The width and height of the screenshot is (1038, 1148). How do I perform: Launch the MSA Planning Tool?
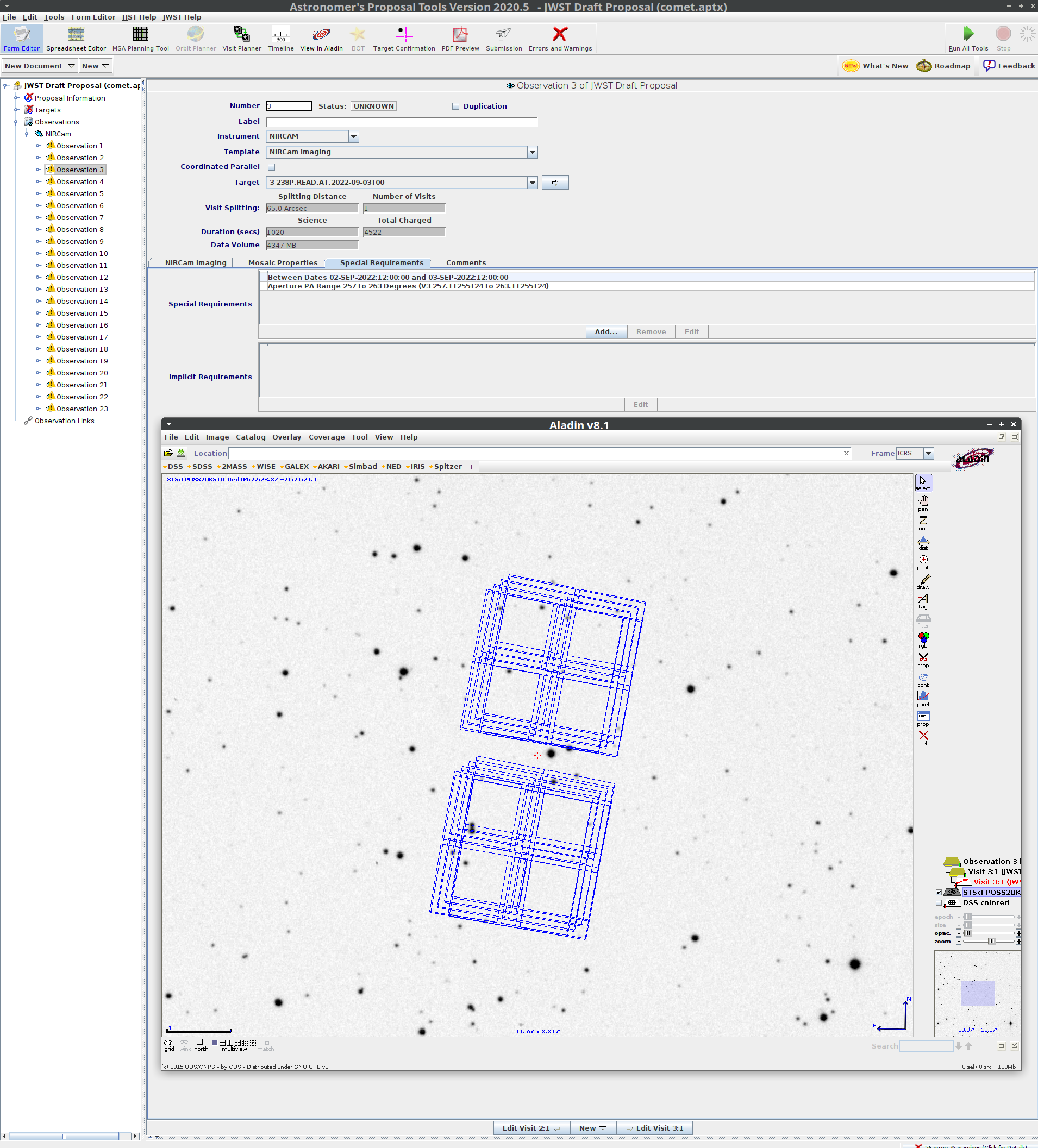click(141, 38)
